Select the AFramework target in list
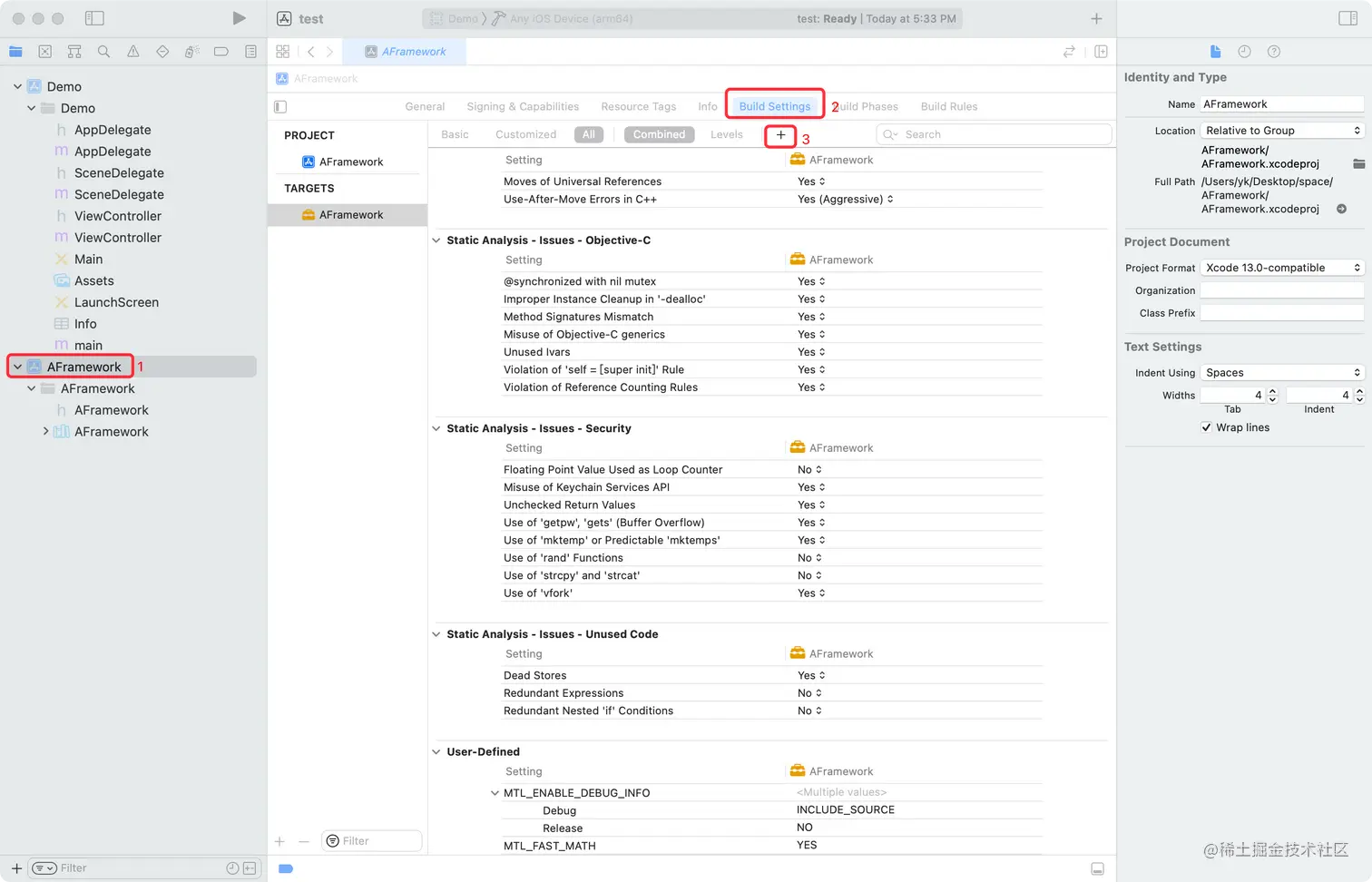This screenshot has width=1372, height=882. click(x=350, y=215)
